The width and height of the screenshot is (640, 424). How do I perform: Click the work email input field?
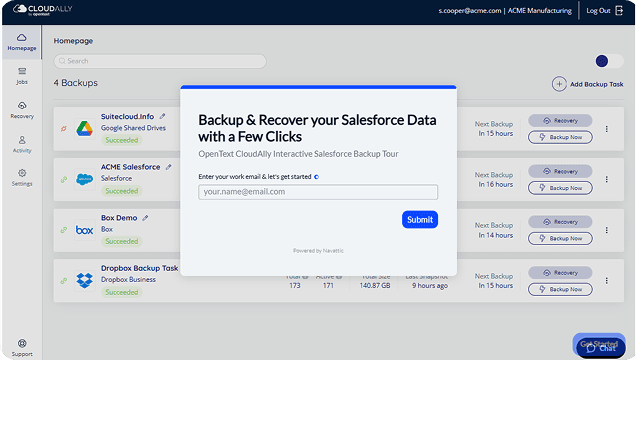click(x=316, y=192)
